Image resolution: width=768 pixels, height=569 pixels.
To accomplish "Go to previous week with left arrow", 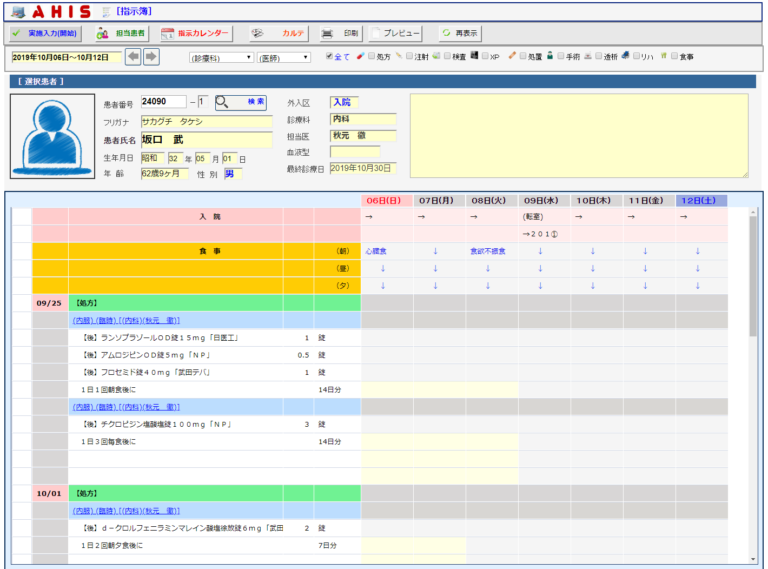I will point(133,57).
